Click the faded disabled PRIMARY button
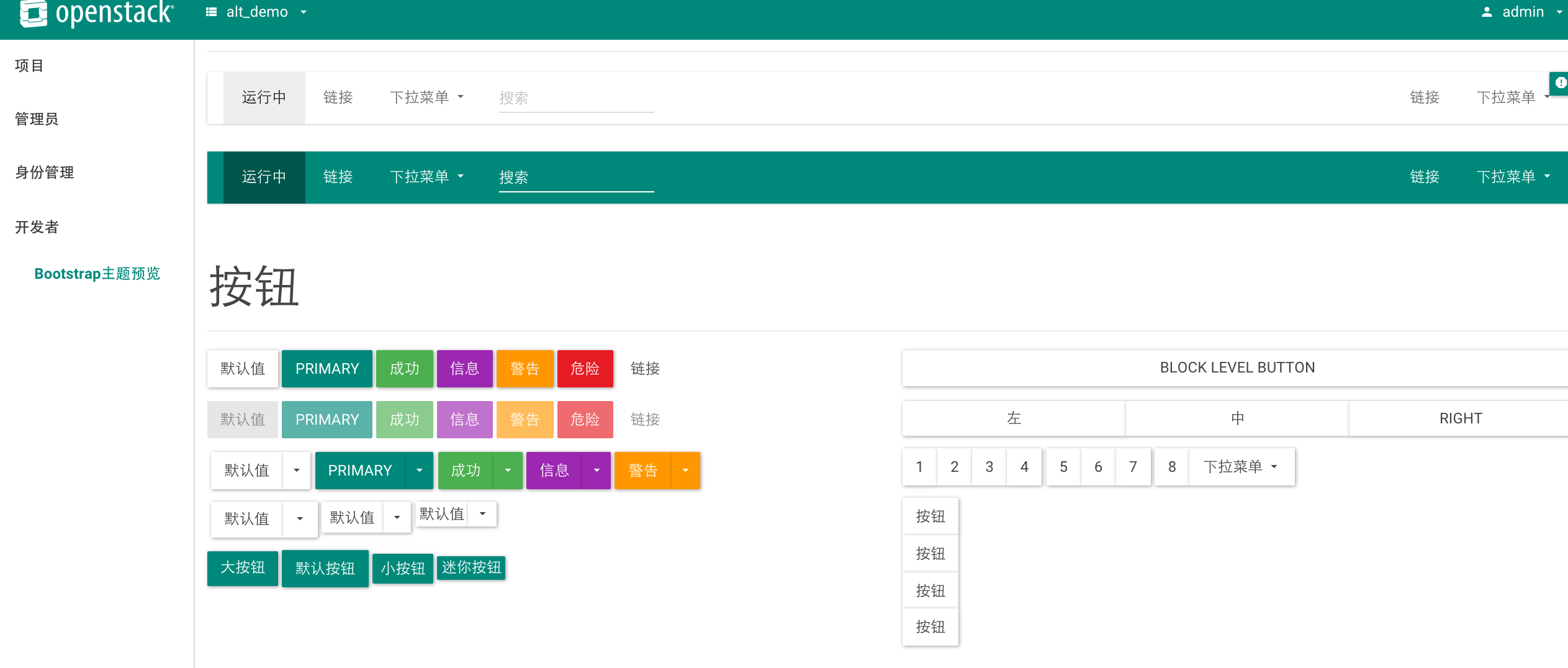This screenshot has width=1568, height=668. tap(327, 420)
